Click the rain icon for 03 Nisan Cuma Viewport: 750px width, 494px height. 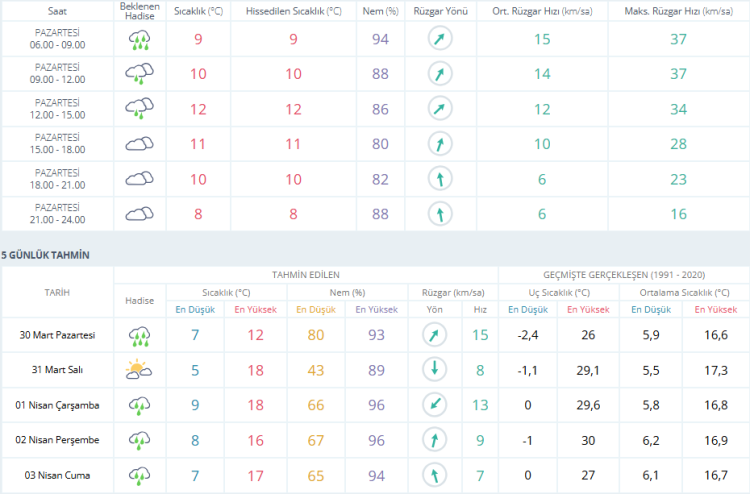pyautogui.click(x=139, y=474)
